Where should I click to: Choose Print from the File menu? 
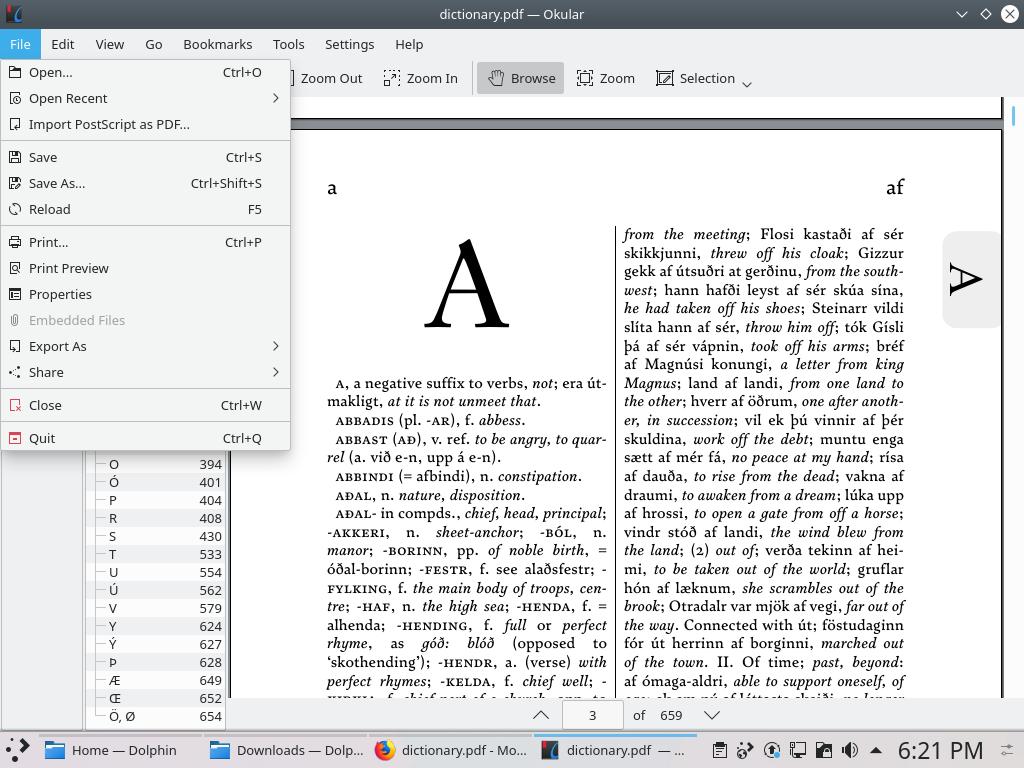[x=48, y=242]
